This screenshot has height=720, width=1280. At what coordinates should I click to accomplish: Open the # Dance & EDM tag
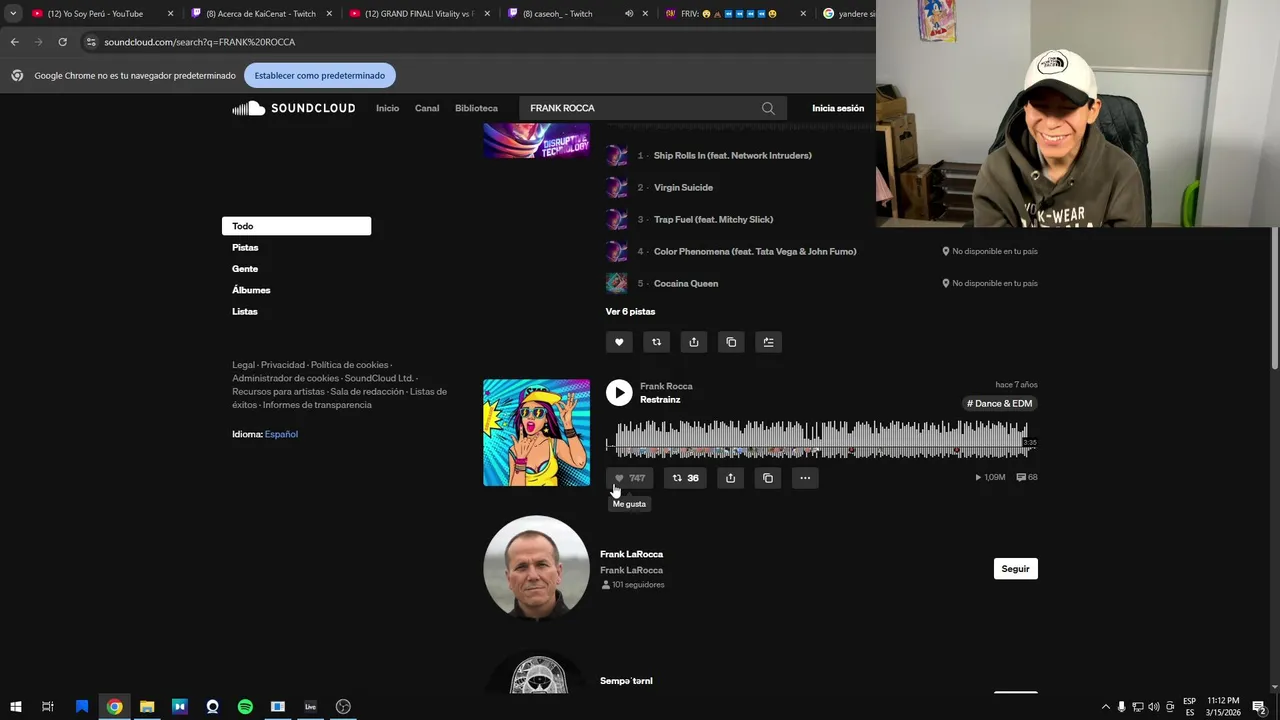(1000, 403)
